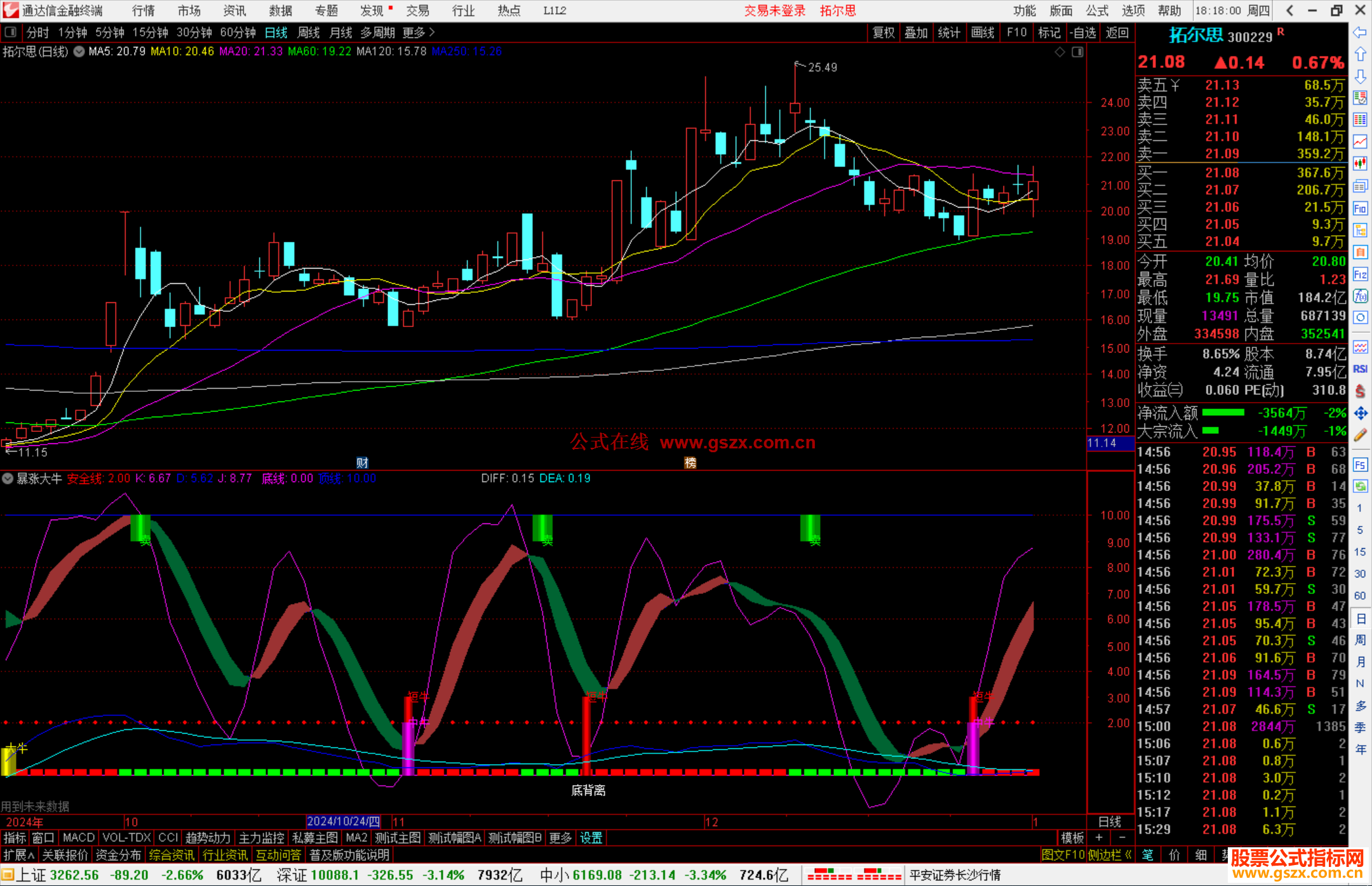Click the back arrow in title bar
Screen dimensions: 1372x886
click(1289, 10)
